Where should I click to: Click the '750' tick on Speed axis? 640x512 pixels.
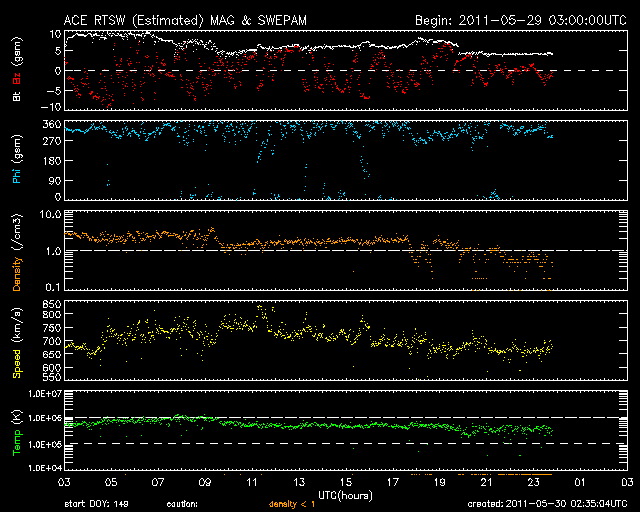(x=52, y=328)
